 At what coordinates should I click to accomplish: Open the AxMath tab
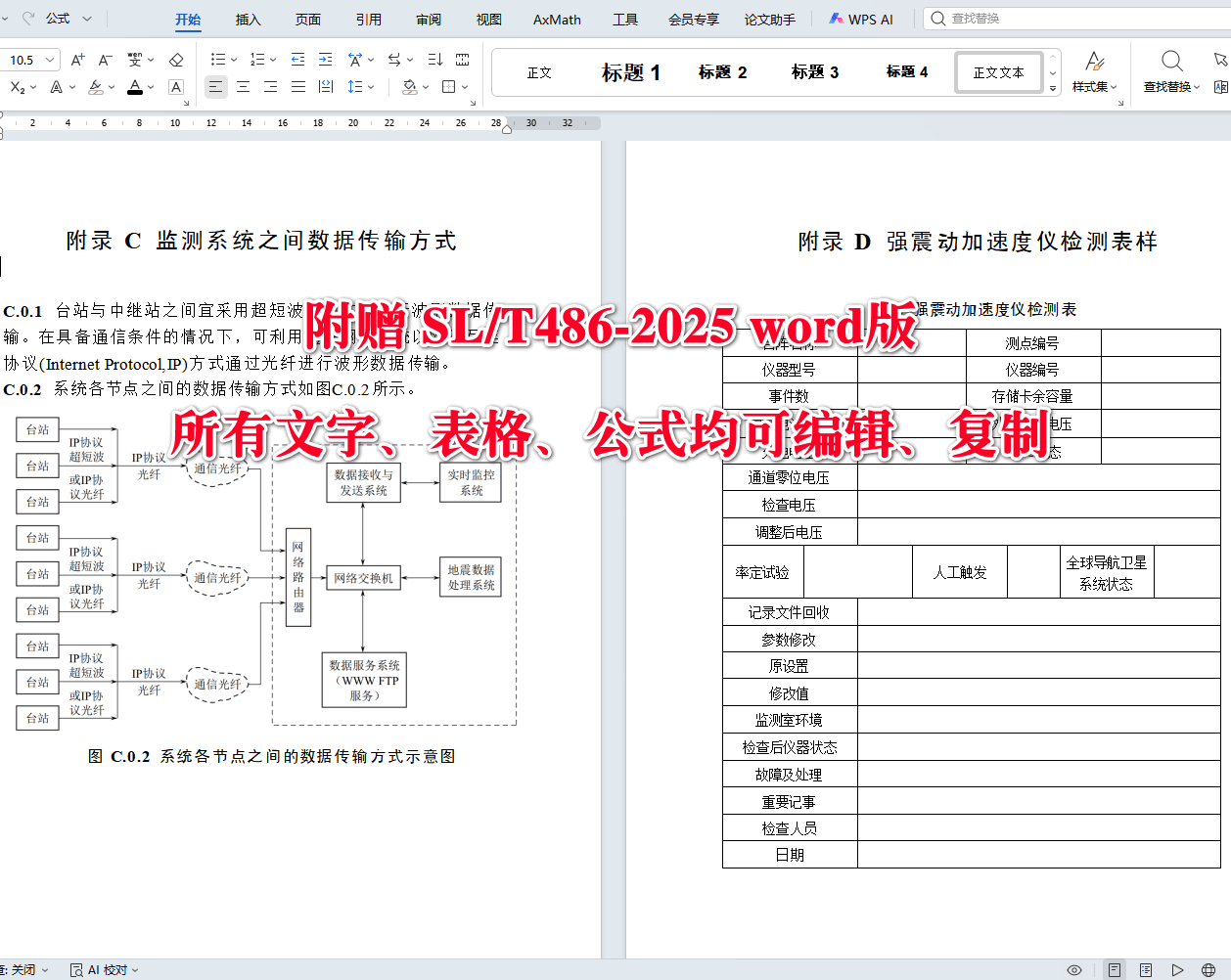(x=557, y=20)
